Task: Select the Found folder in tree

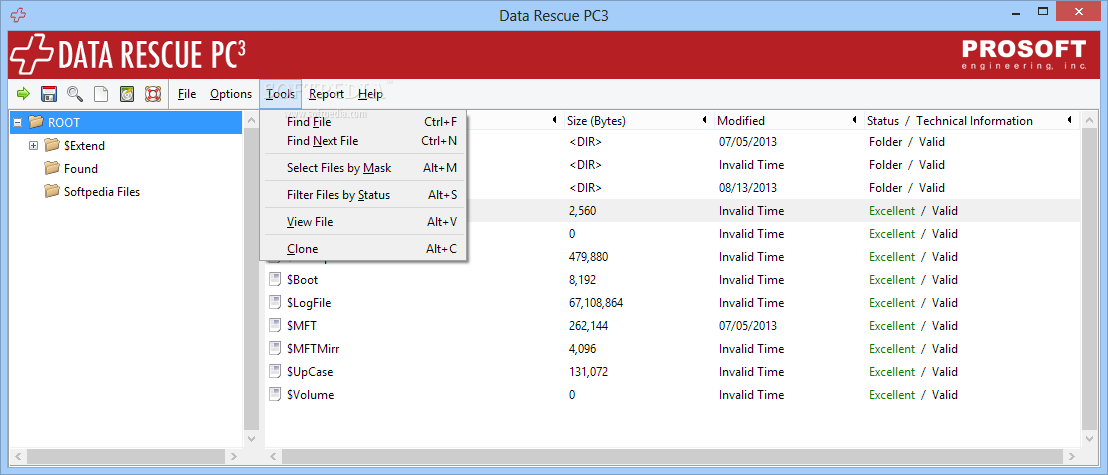Action: pyautogui.click(x=81, y=168)
